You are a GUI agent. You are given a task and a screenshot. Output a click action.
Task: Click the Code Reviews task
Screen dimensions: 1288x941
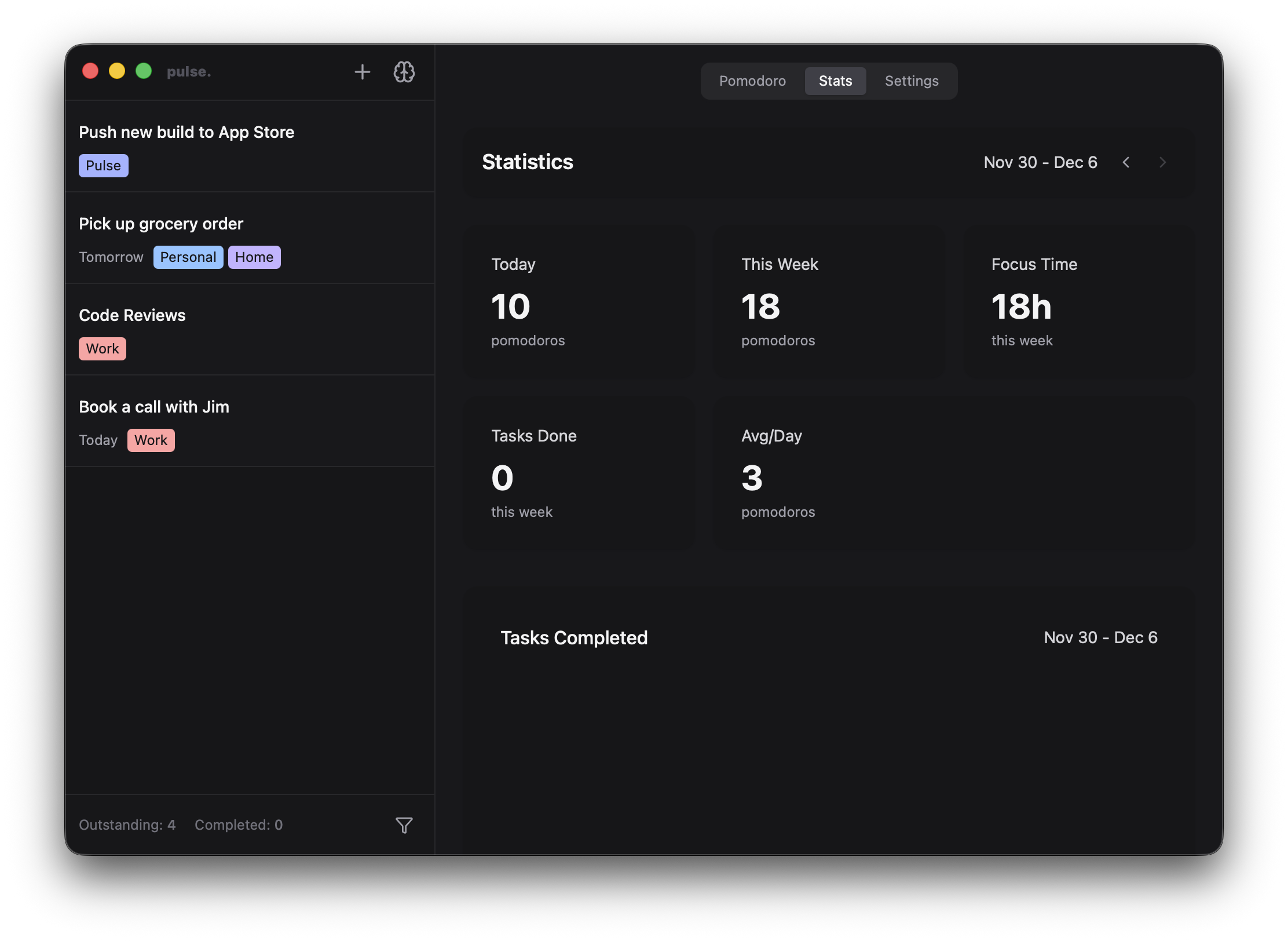132,315
